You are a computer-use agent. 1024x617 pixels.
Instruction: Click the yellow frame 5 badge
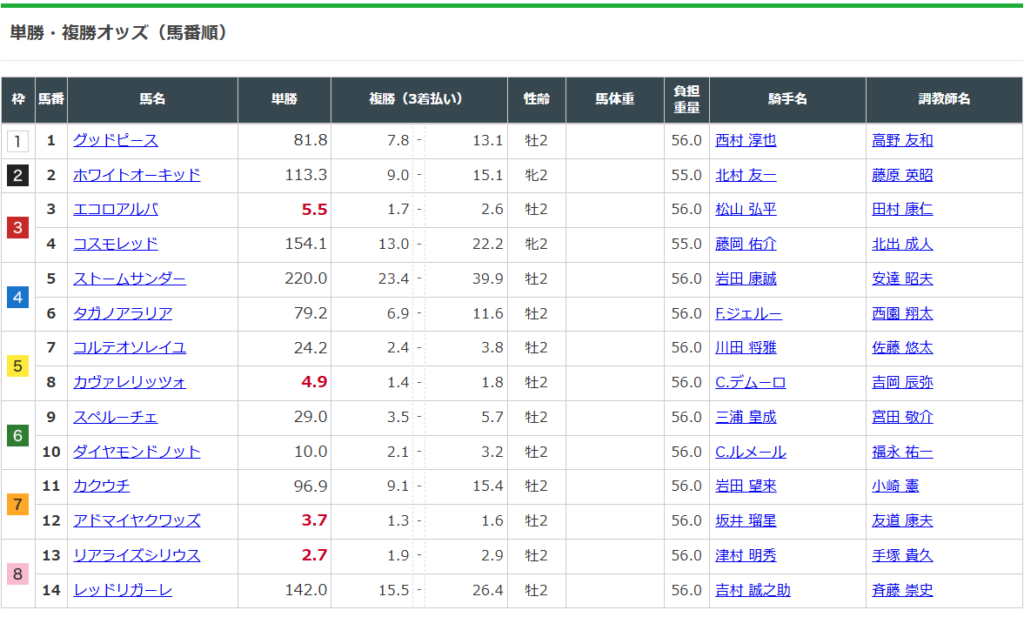[18, 366]
